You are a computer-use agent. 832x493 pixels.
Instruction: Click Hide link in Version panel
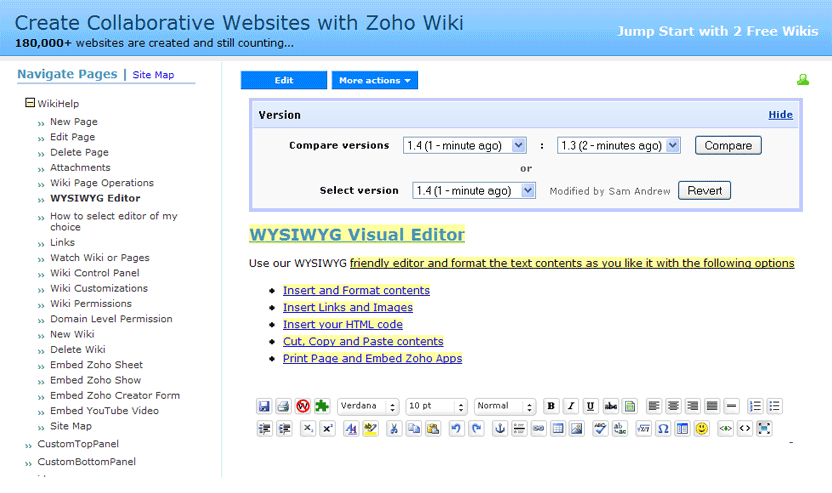(x=780, y=115)
